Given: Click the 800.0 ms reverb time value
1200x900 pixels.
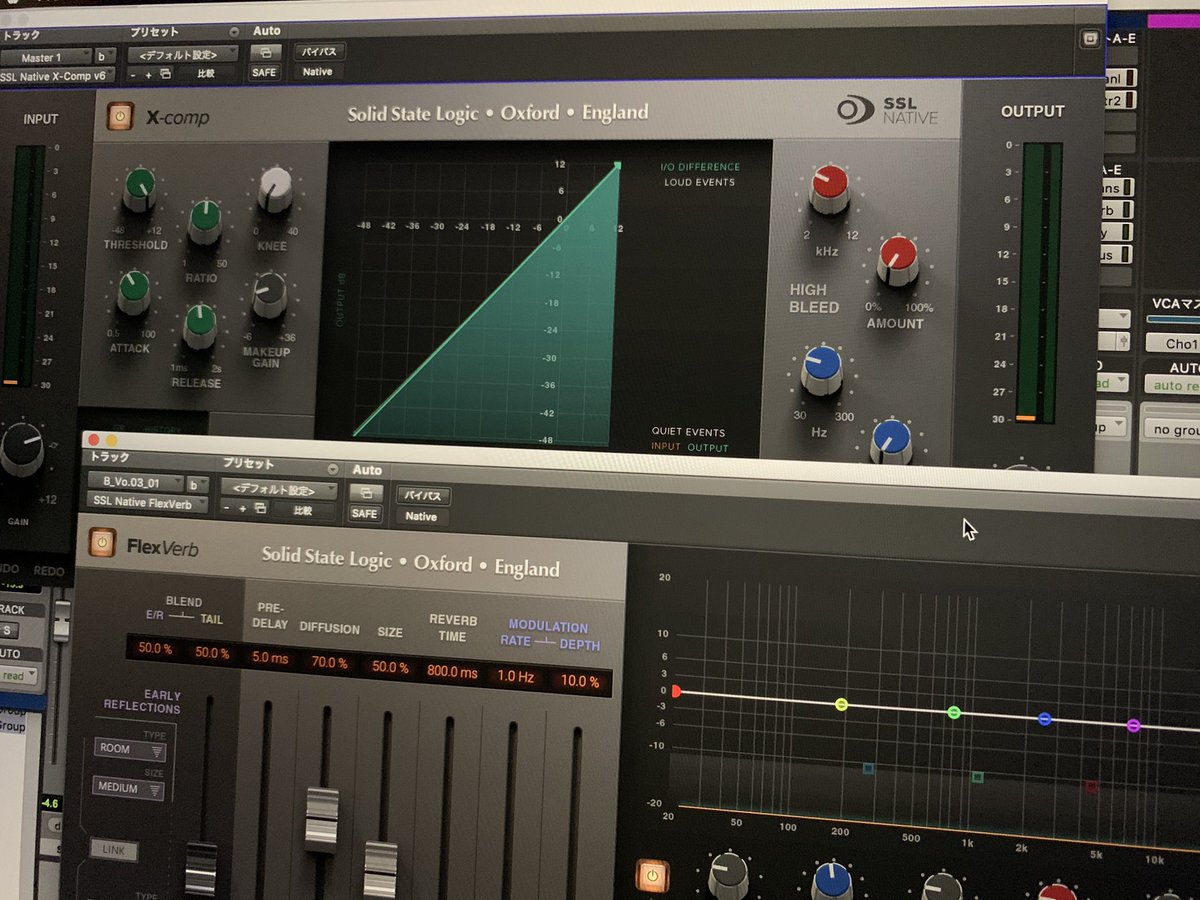Looking at the screenshot, I should click(x=452, y=672).
